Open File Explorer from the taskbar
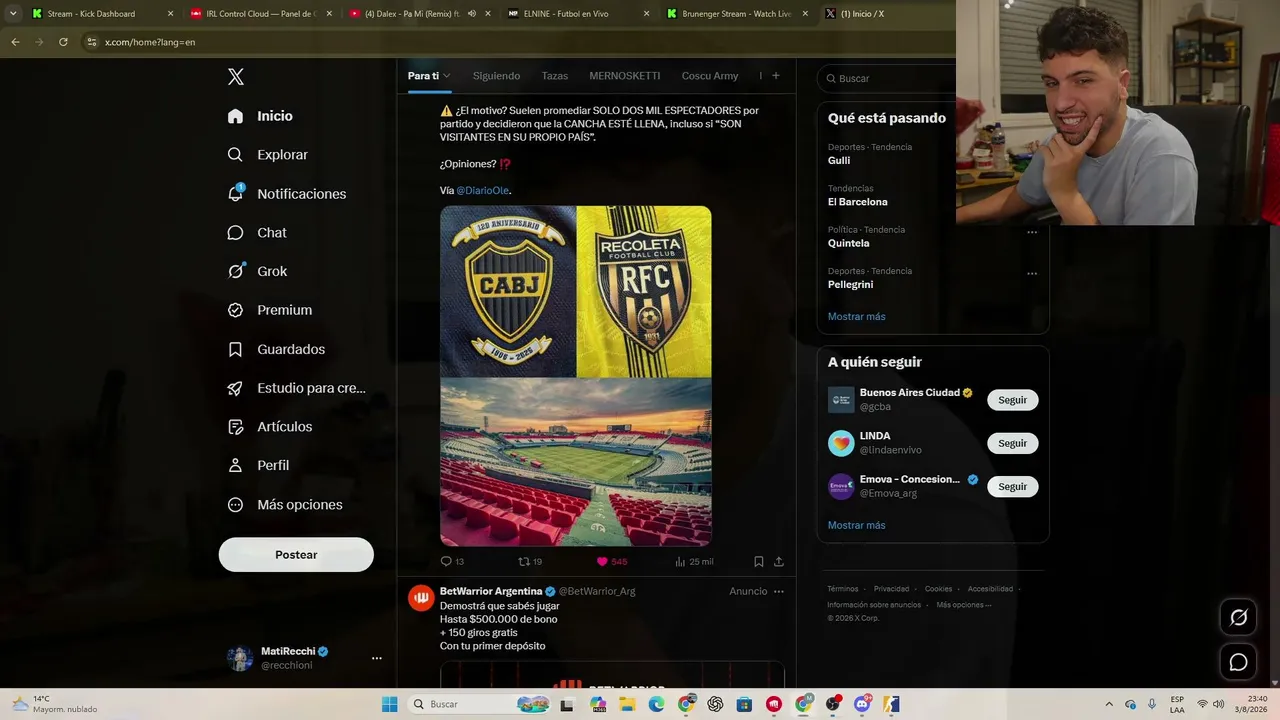Screen dimensions: 1280x720 (x=627, y=704)
